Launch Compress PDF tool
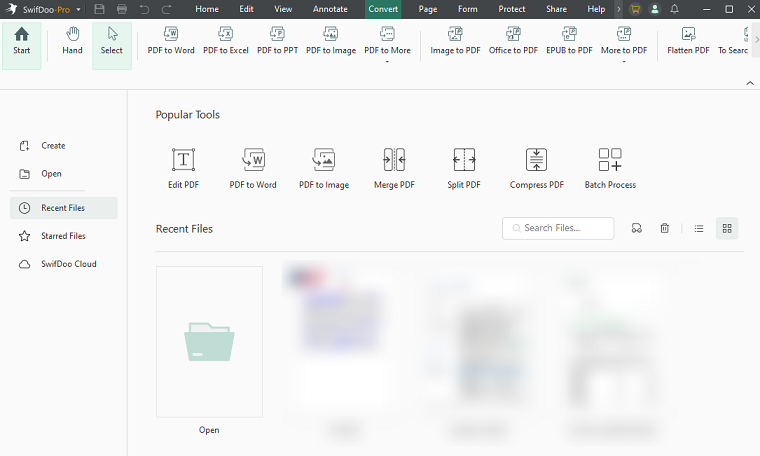 [x=537, y=168]
